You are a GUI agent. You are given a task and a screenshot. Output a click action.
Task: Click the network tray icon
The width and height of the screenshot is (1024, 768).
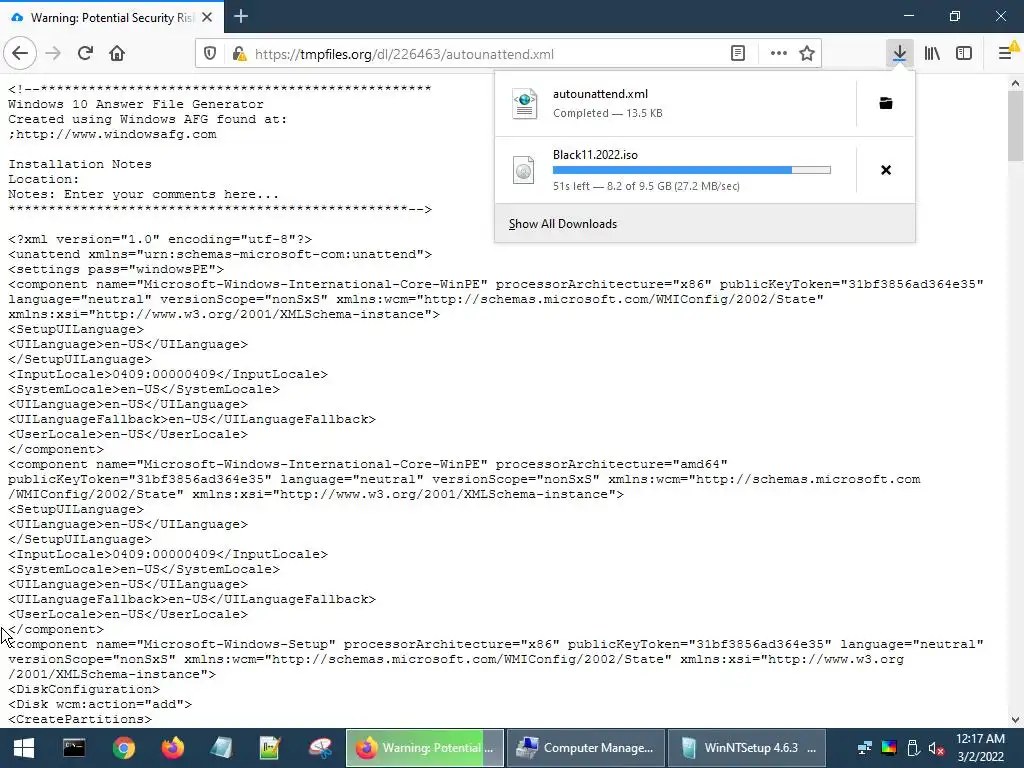coord(865,748)
